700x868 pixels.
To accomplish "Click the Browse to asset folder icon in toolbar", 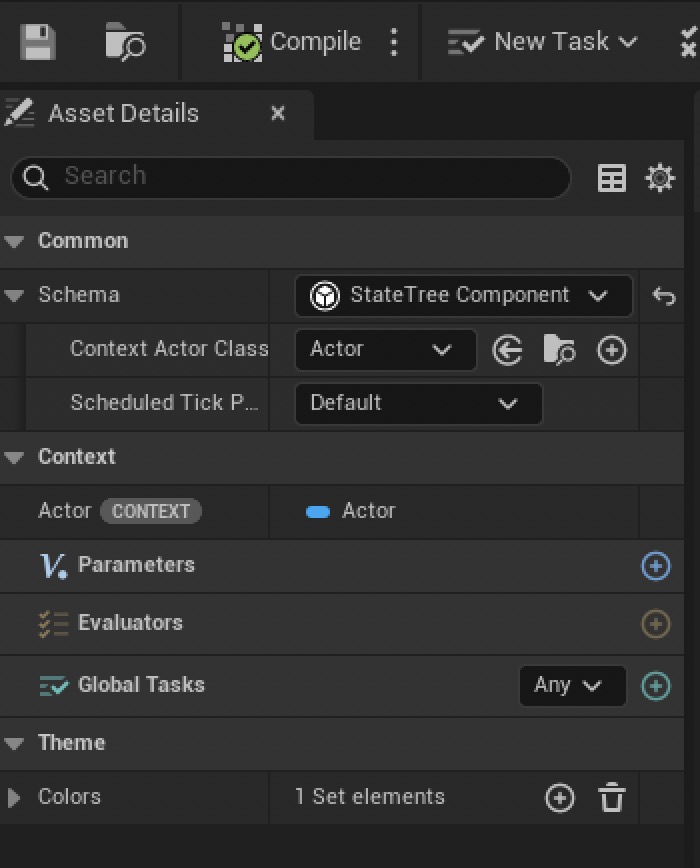I will click(x=125, y=42).
